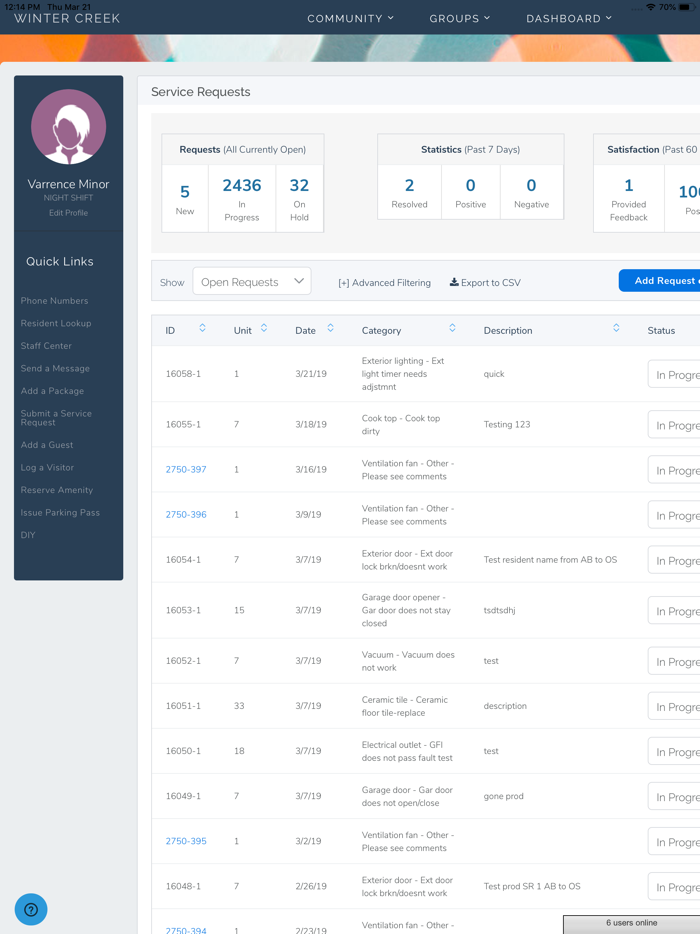Image resolution: width=700 pixels, height=934 pixels.
Task: Sort by Category column arrows
Action: pyautogui.click(x=452, y=329)
